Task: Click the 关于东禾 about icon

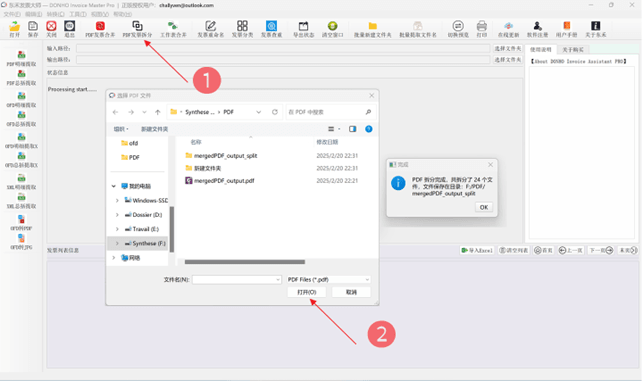Action: (595, 26)
